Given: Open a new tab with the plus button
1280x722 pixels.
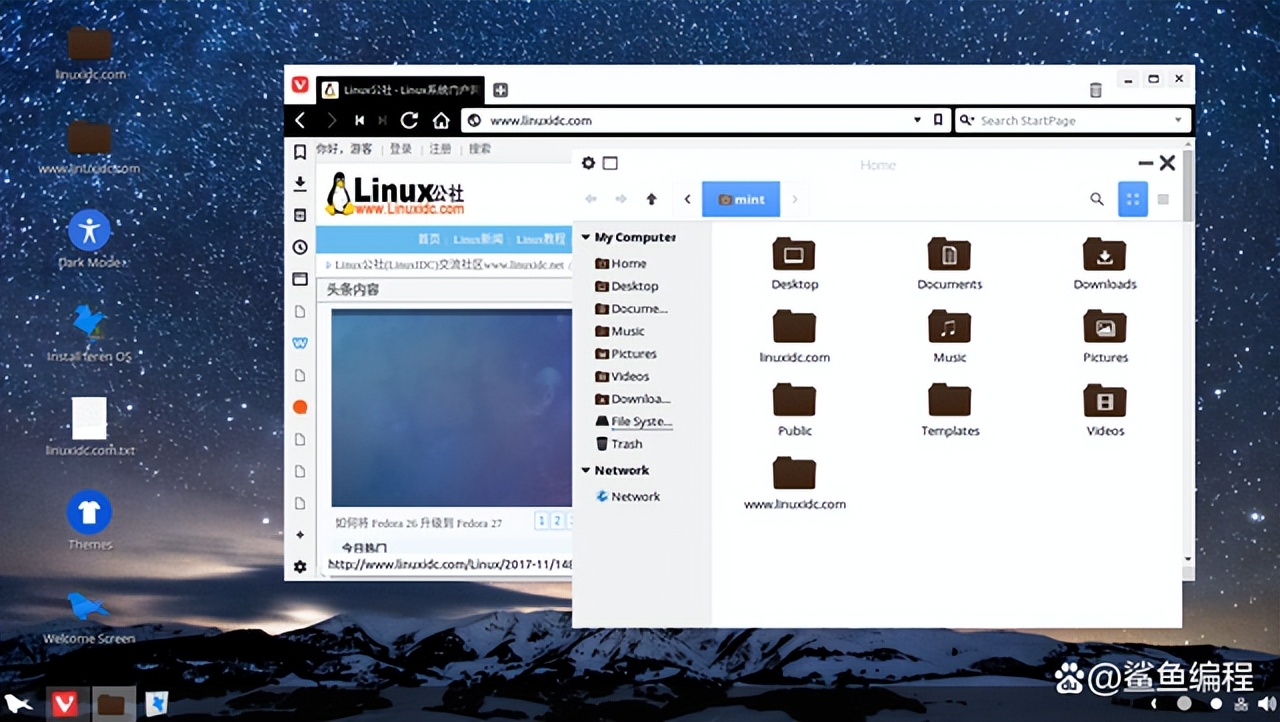Looking at the screenshot, I should tap(500, 89).
